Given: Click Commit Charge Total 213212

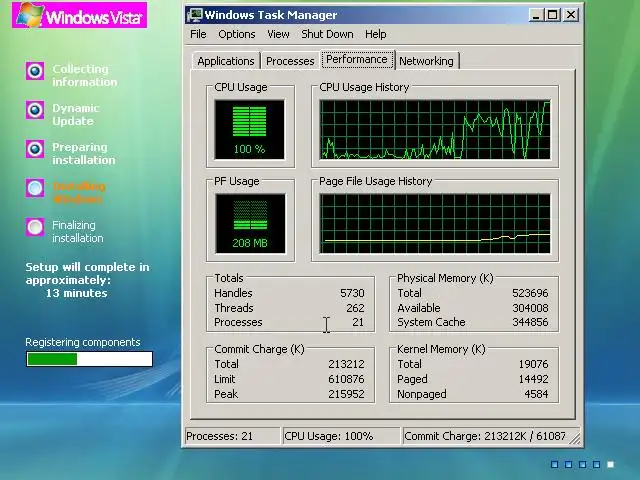Looking at the screenshot, I should click(x=346, y=364).
